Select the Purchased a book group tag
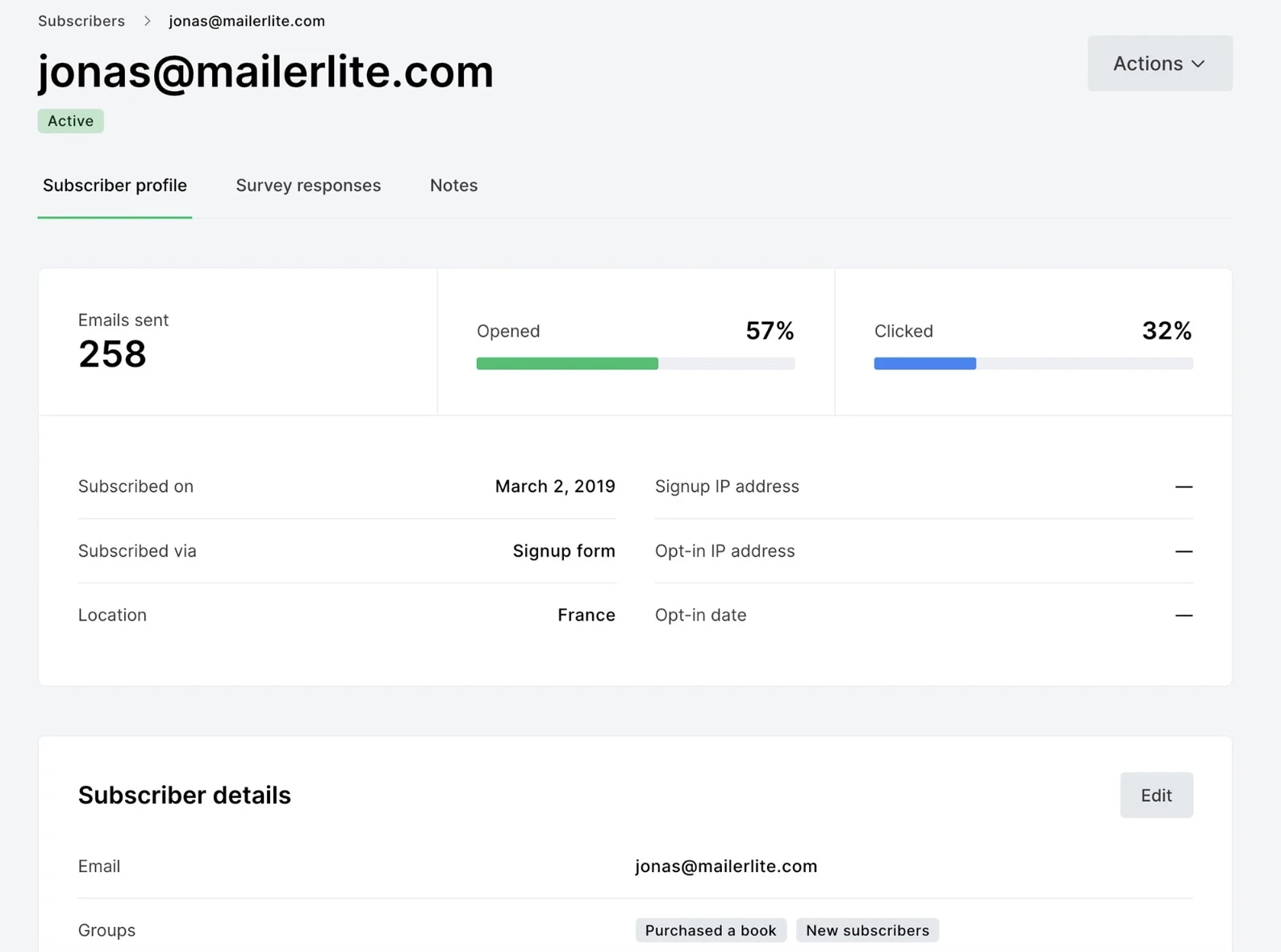The height and width of the screenshot is (952, 1281). point(710,930)
